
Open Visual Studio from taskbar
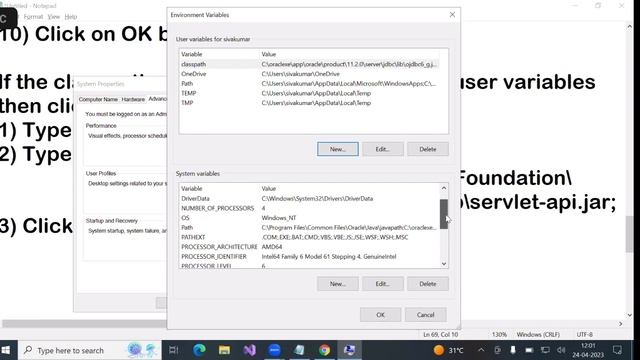click(249, 350)
